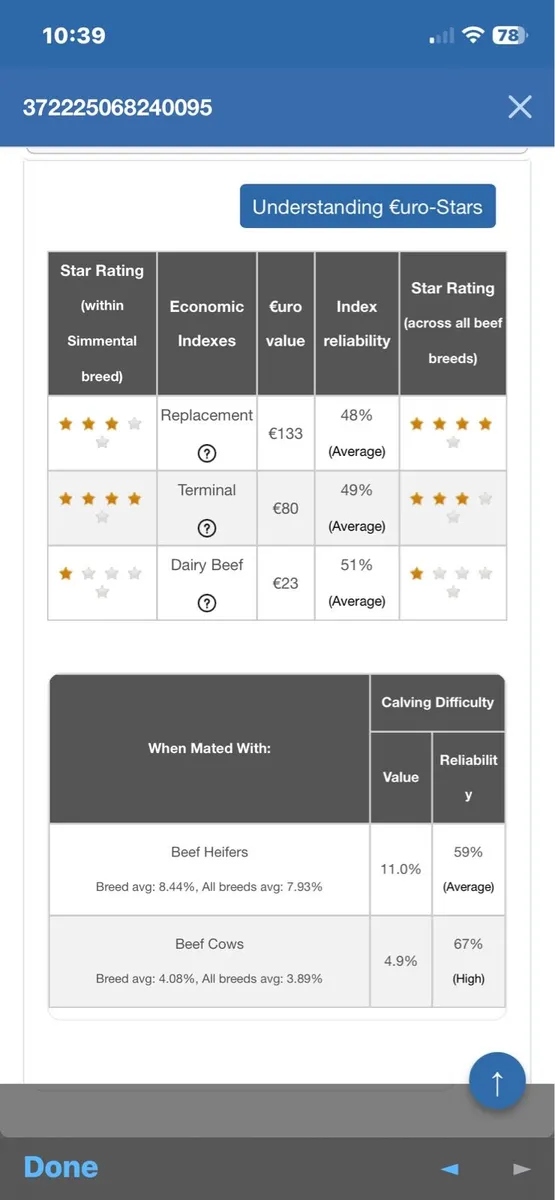The width and height of the screenshot is (555, 1200).
Task: Tap the Wi-Fi icon in status bar
Action: coord(472,36)
